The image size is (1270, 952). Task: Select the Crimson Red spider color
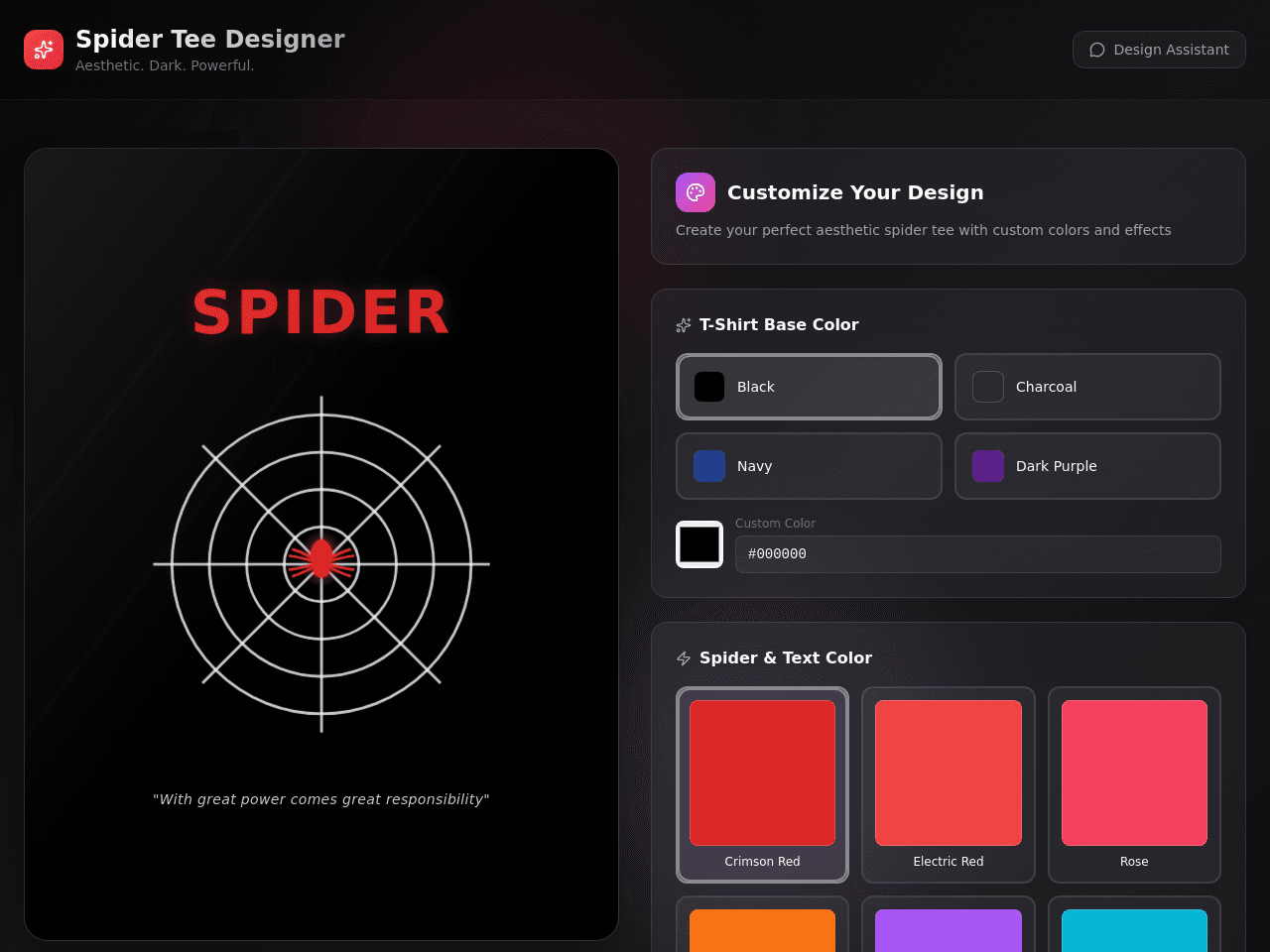[762, 784]
